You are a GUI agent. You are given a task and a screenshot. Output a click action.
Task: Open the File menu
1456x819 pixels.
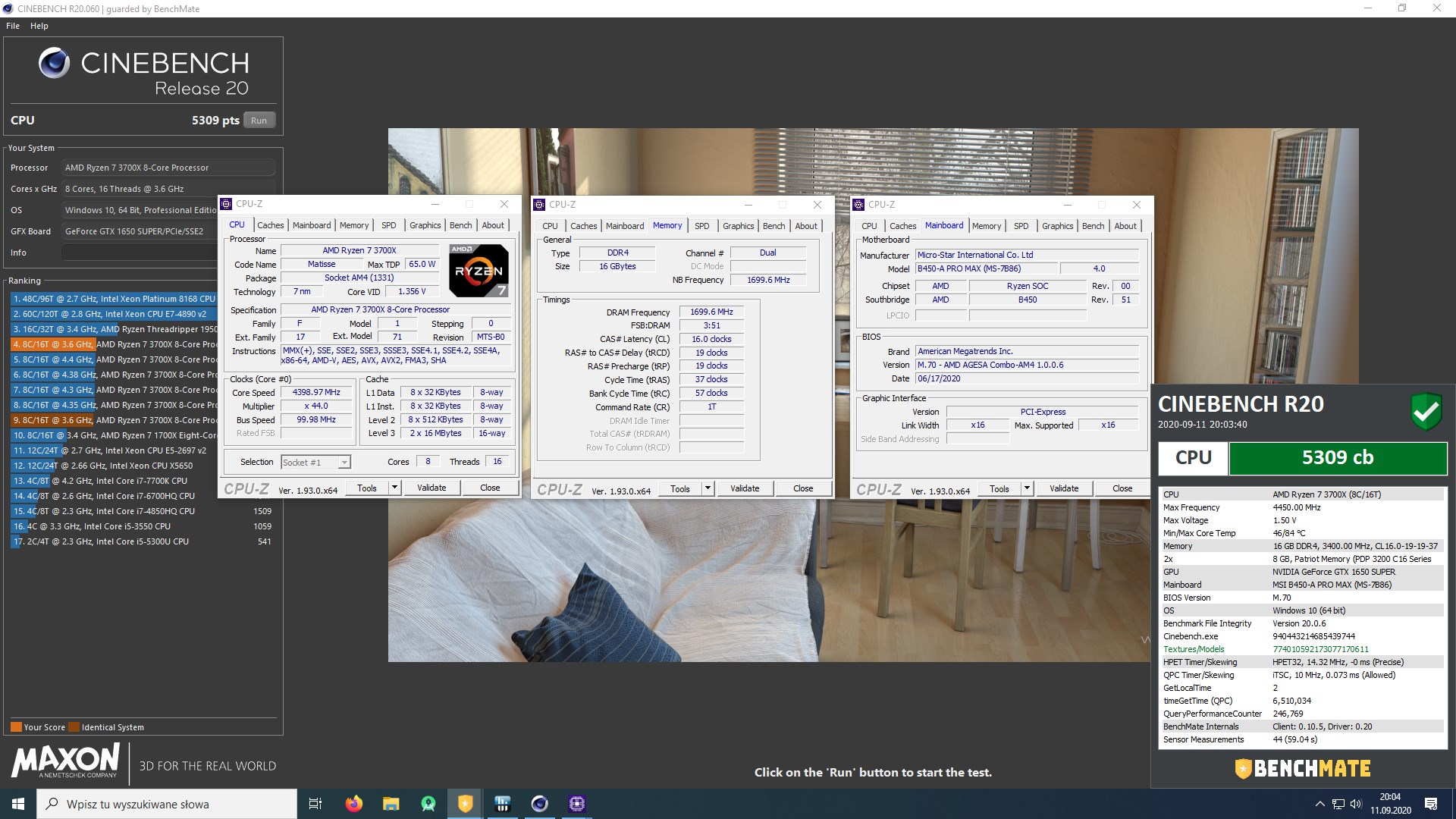[13, 26]
